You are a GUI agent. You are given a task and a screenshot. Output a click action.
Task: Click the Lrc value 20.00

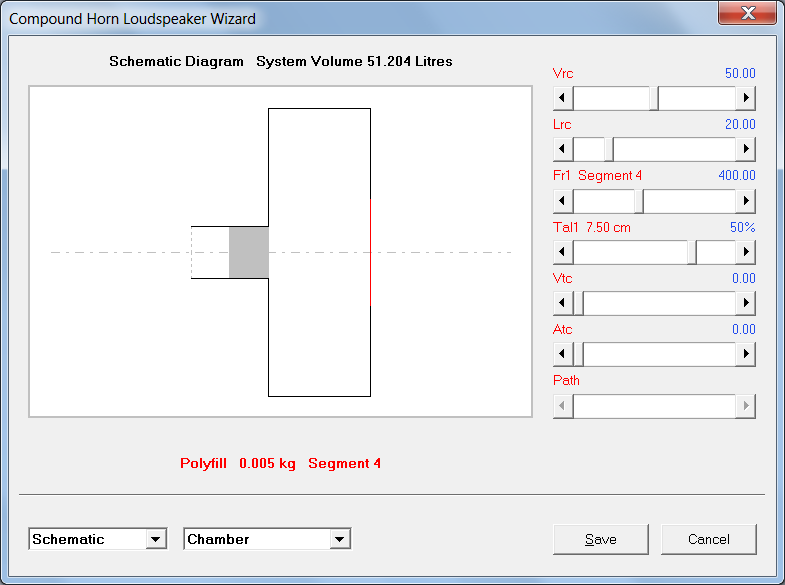click(740, 124)
